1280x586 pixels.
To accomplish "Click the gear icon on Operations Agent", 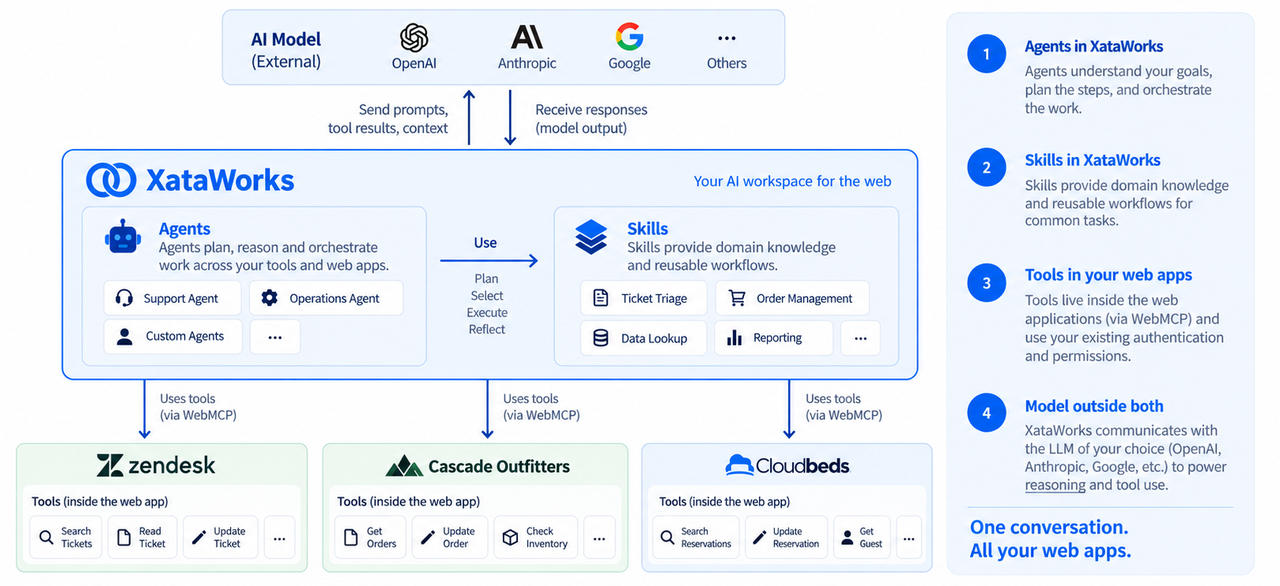I will click(x=269, y=298).
